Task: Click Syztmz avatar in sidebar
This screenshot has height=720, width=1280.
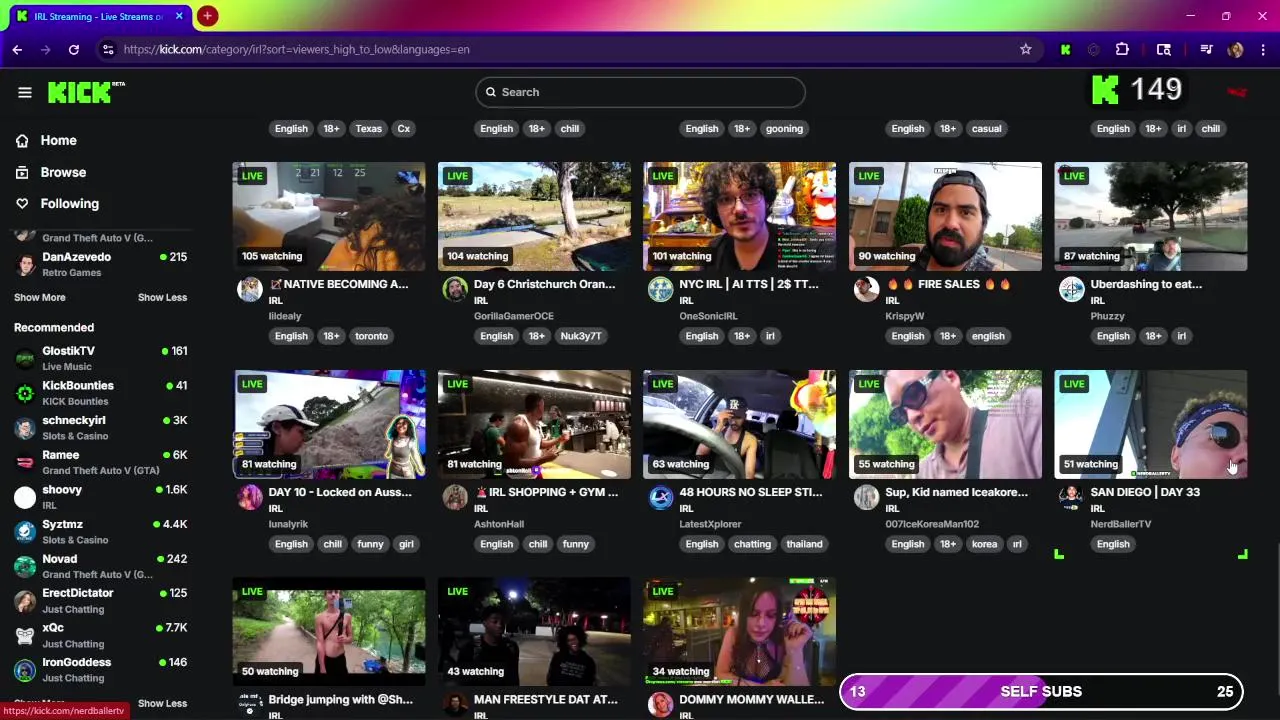Action: [x=25, y=531]
